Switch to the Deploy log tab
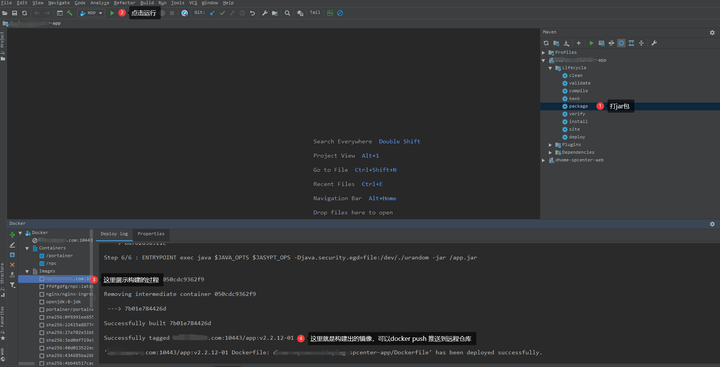 (x=114, y=234)
